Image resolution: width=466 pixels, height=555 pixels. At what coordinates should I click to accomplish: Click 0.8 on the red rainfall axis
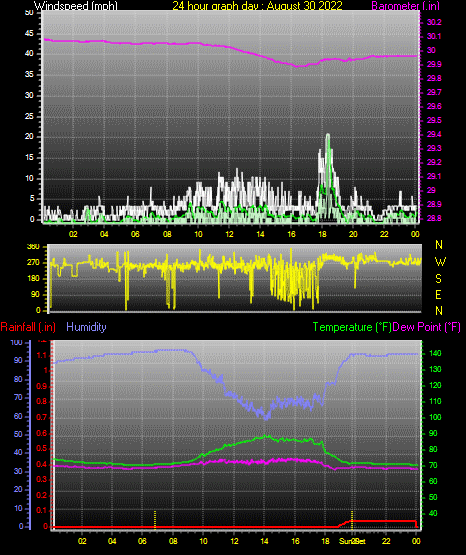coord(42,402)
